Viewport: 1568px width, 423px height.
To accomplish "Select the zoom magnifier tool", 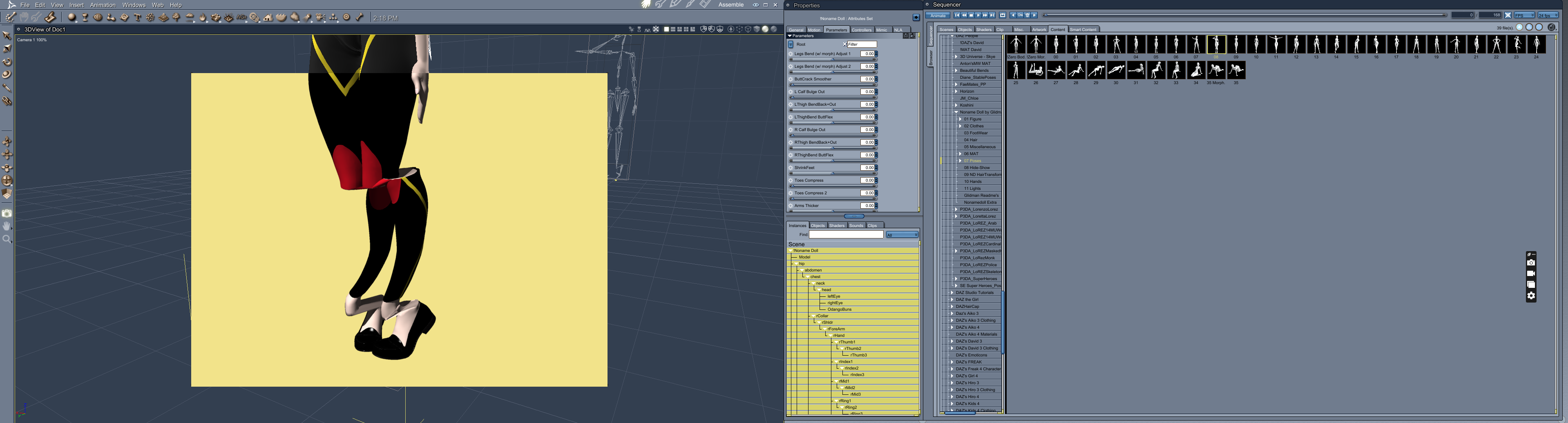I will tap(7, 239).
